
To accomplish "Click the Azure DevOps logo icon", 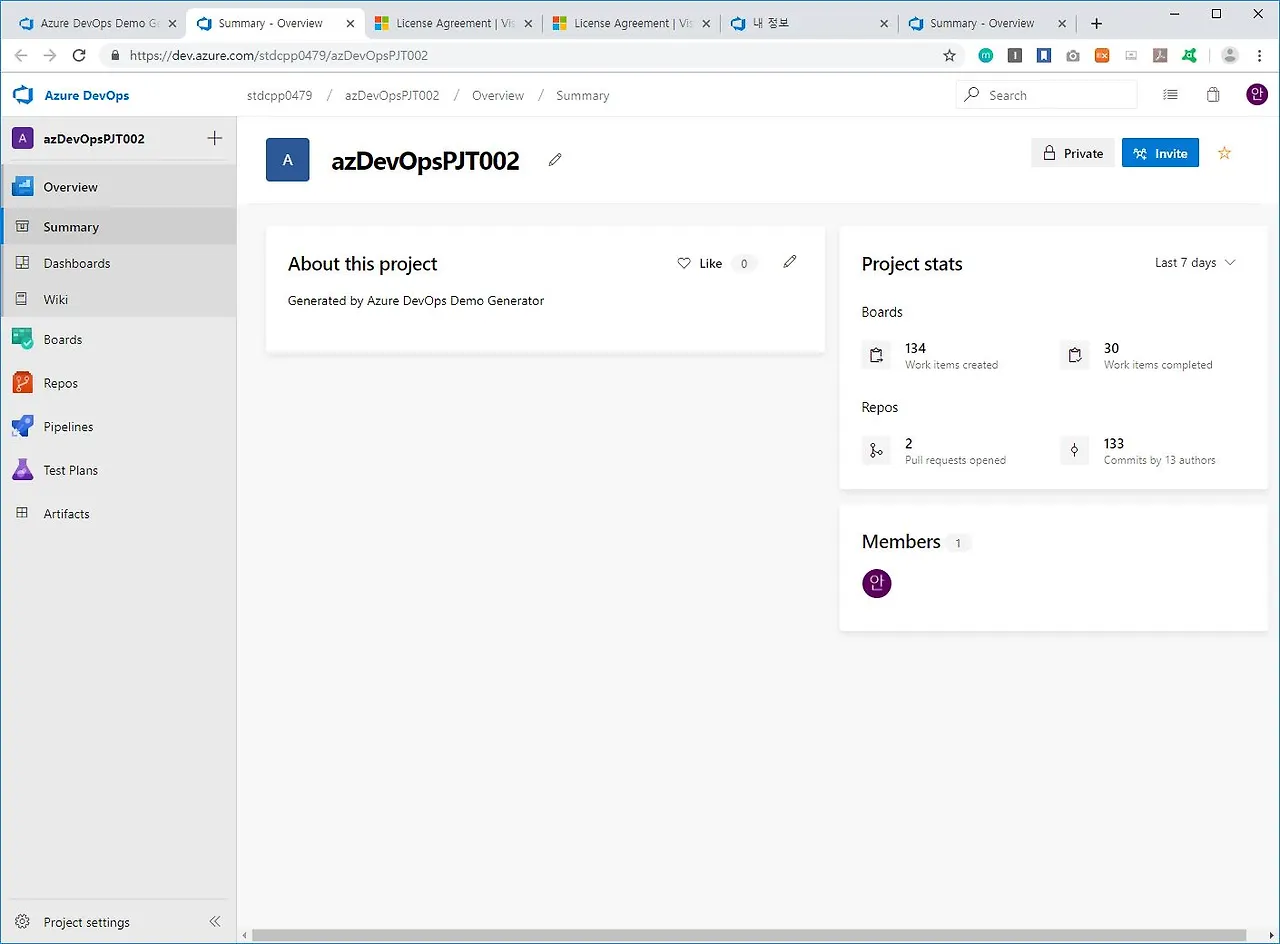I will 23,95.
